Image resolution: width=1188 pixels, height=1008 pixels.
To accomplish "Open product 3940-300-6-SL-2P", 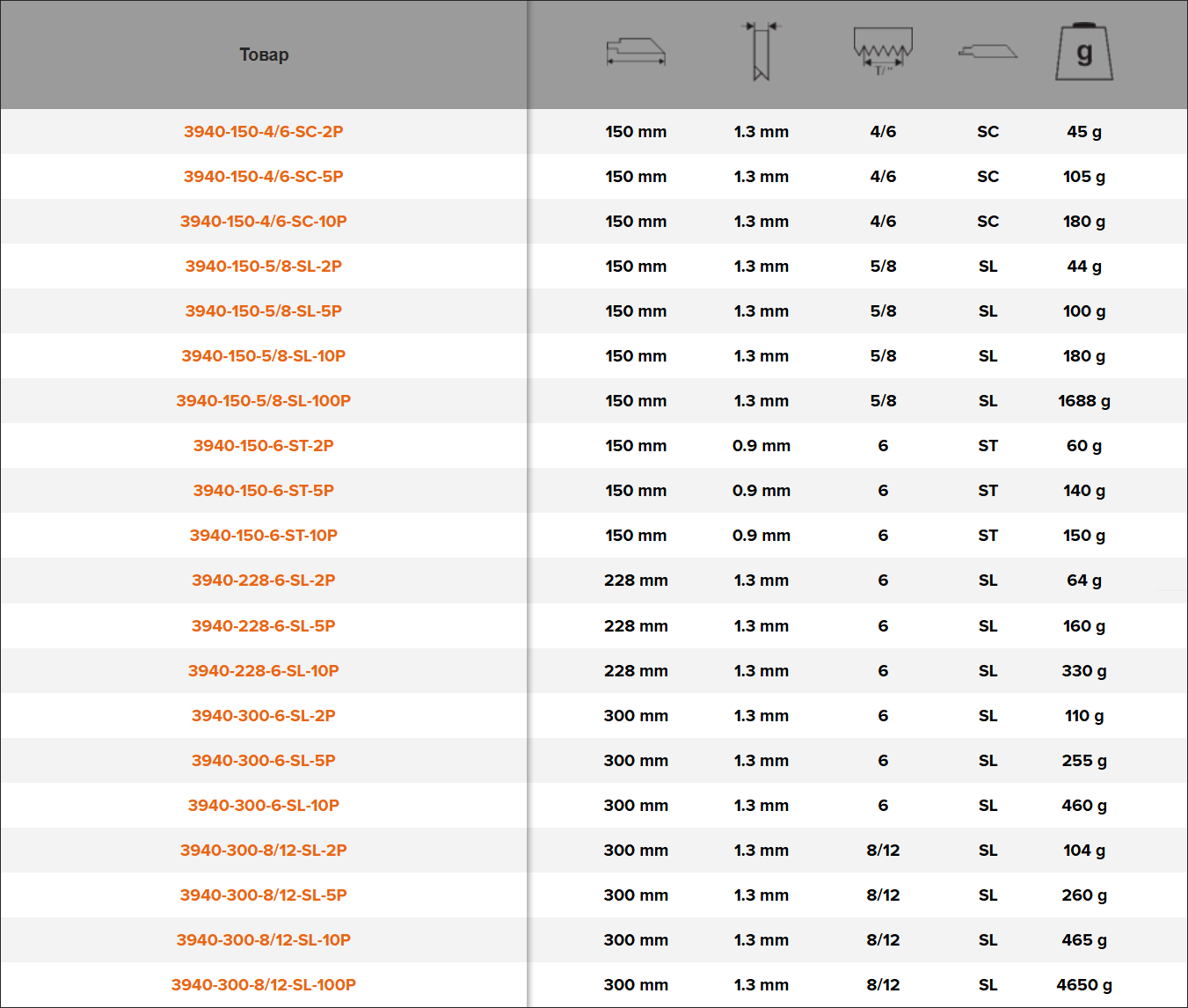I will coord(264,716).
